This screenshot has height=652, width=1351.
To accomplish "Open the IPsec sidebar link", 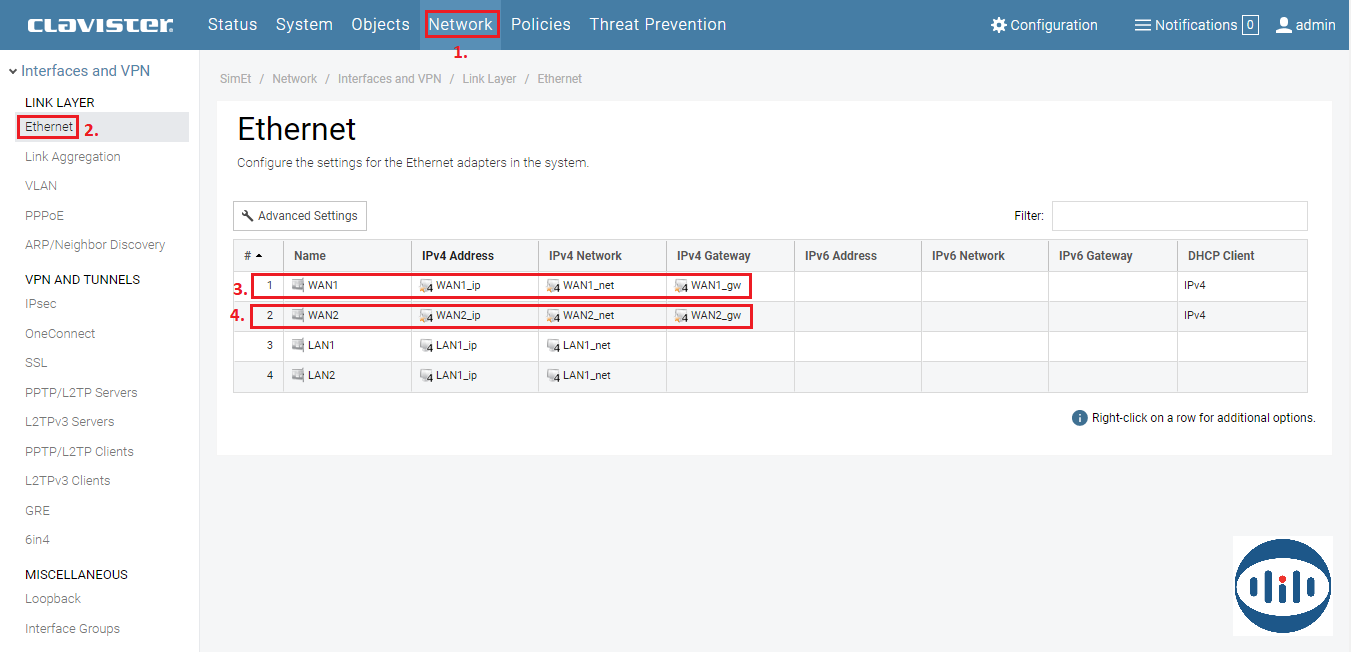I will click(x=41, y=304).
